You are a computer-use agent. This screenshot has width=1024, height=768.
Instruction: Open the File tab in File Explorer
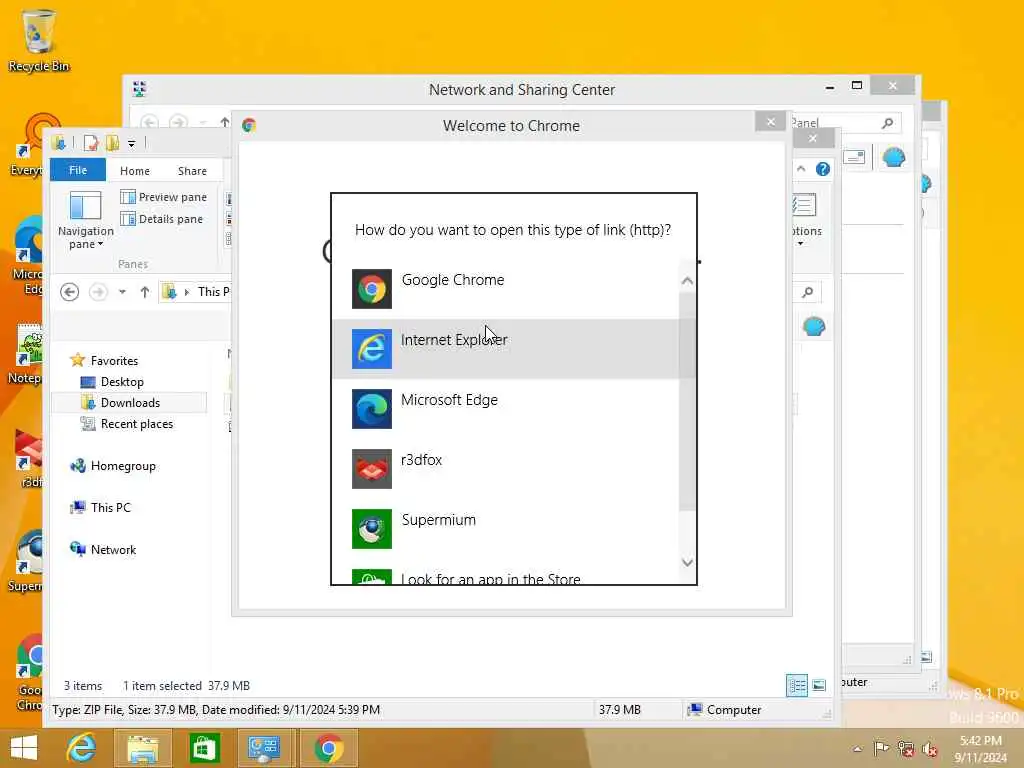(78, 170)
